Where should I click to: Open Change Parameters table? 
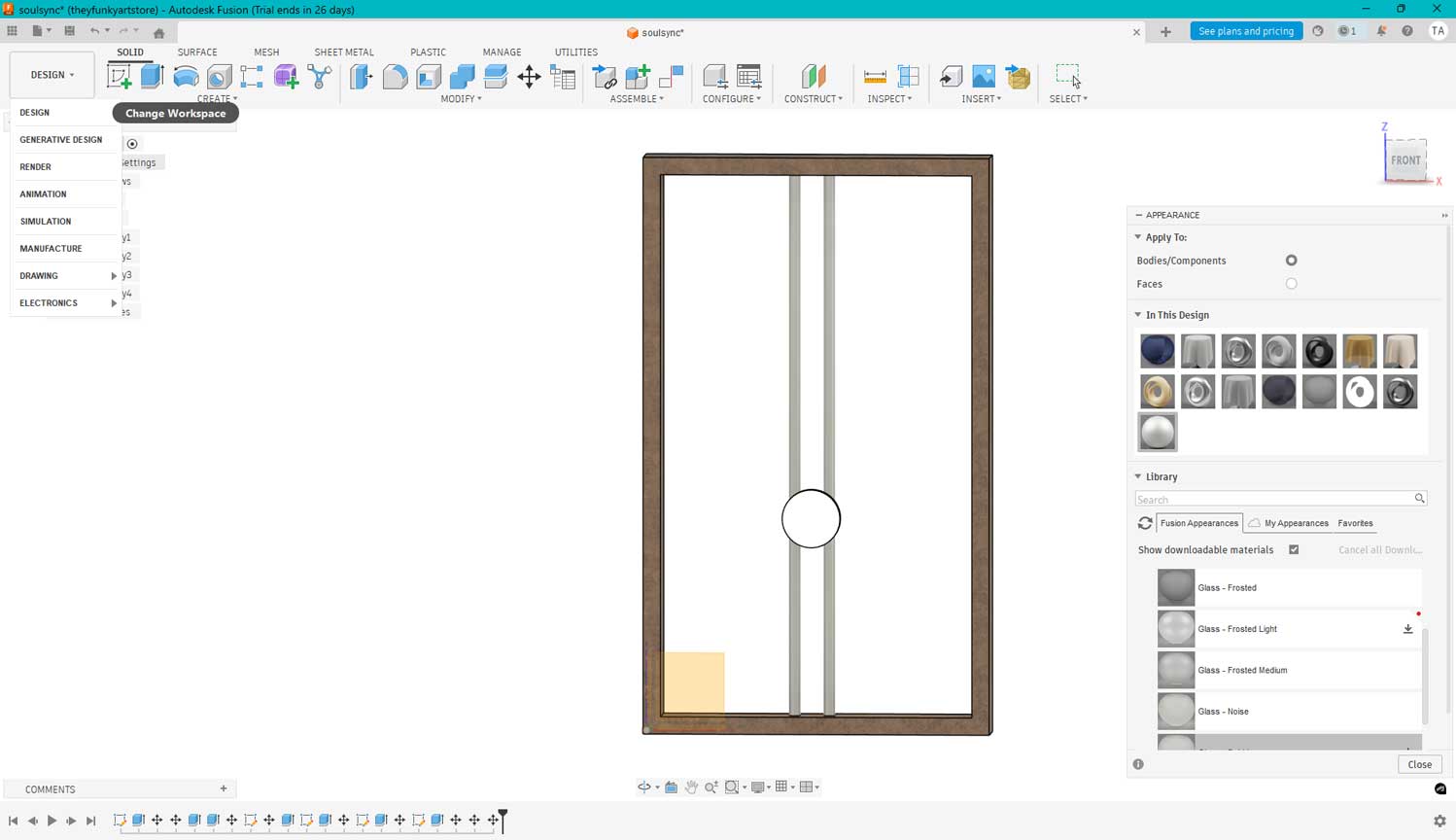click(563, 77)
